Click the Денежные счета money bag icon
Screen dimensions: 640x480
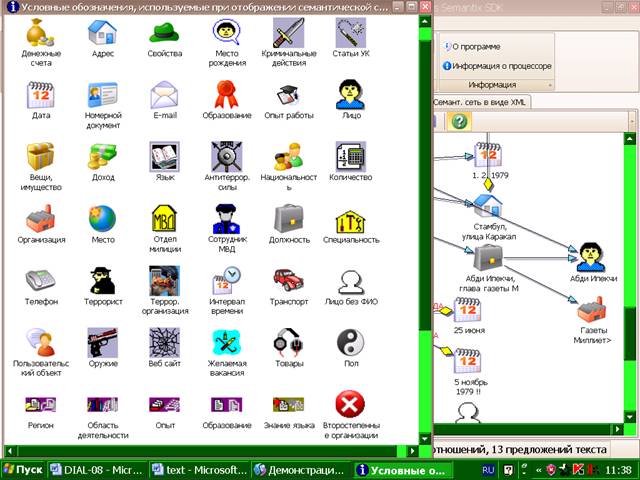[x=40, y=32]
